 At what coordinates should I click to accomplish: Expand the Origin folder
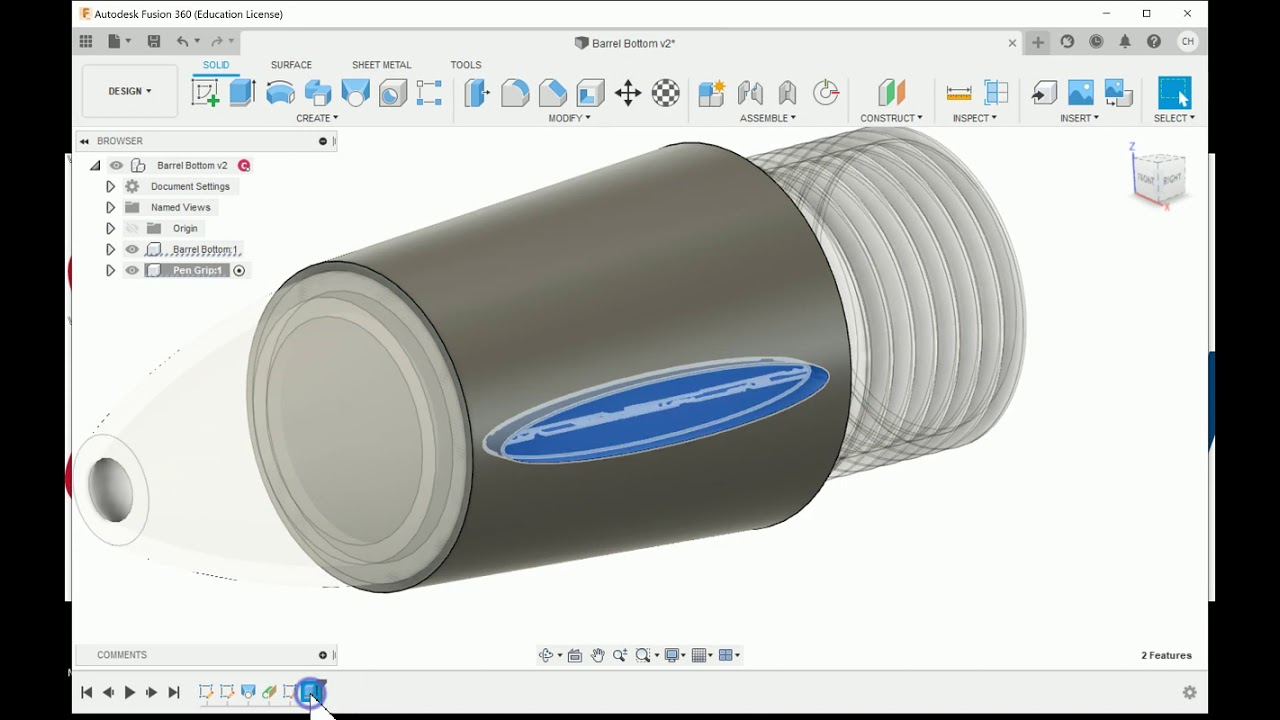[x=110, y=228]
